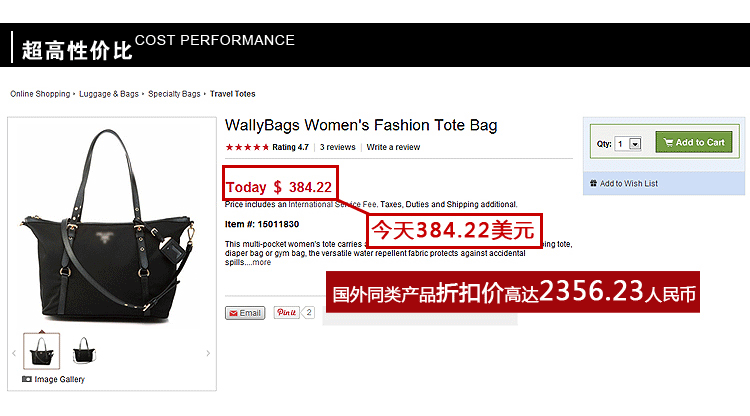The width and height of the screenshot is (750, 416).
Task: Select the first tote bag thumbnail
Action: pyautogui.click(x=42, y=351)
